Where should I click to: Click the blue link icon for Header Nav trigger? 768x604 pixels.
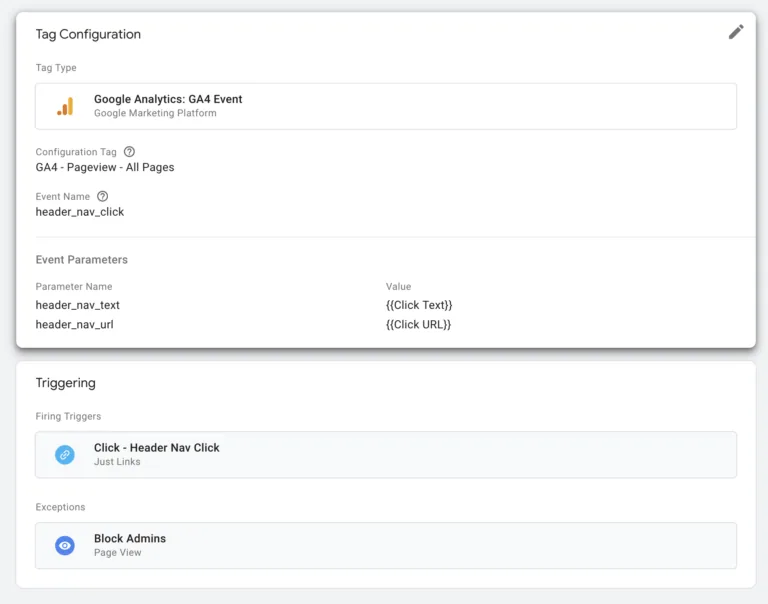[65, 455]
